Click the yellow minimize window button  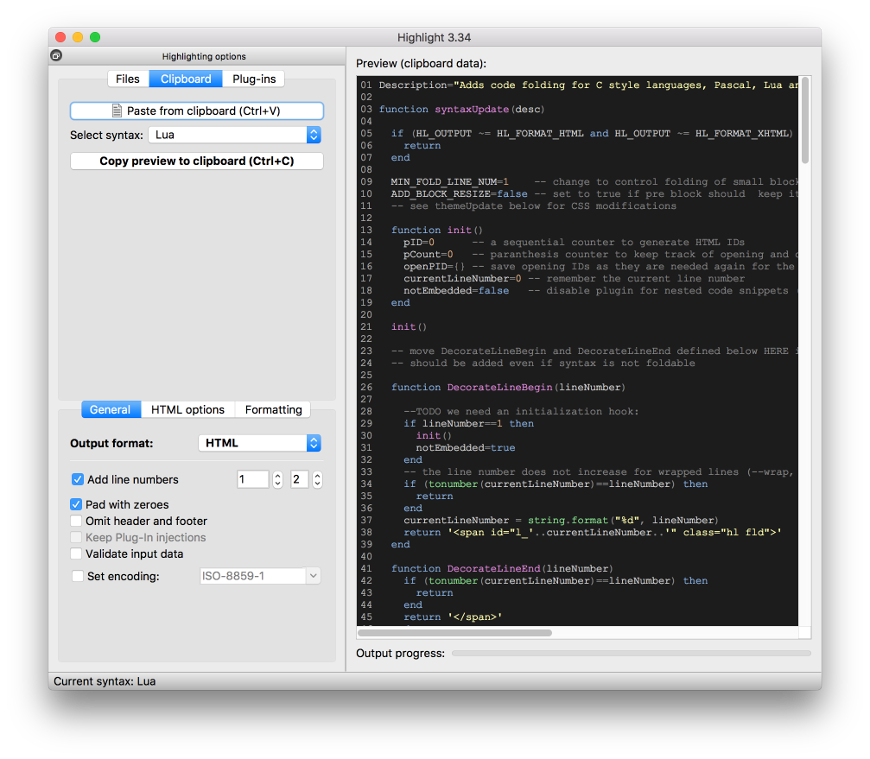coord(78,37)
